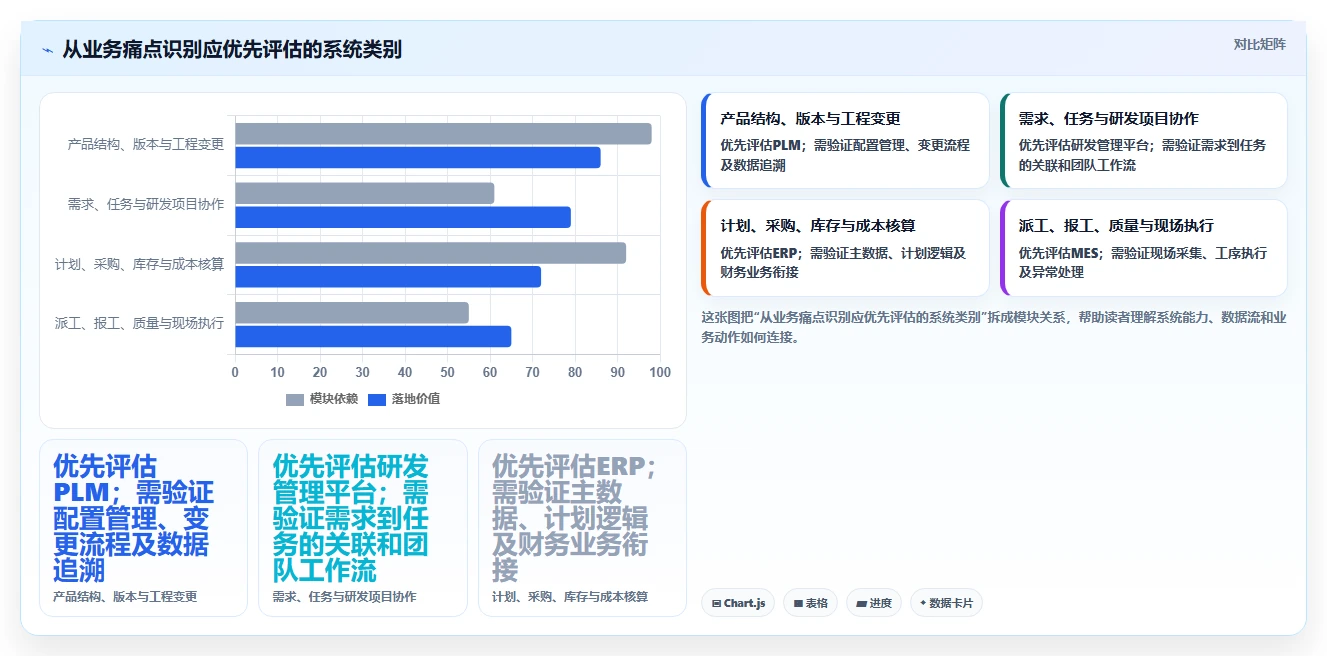
Task: Click the gray 模块依赖 legend swatch
Action: tap(295, 400)
